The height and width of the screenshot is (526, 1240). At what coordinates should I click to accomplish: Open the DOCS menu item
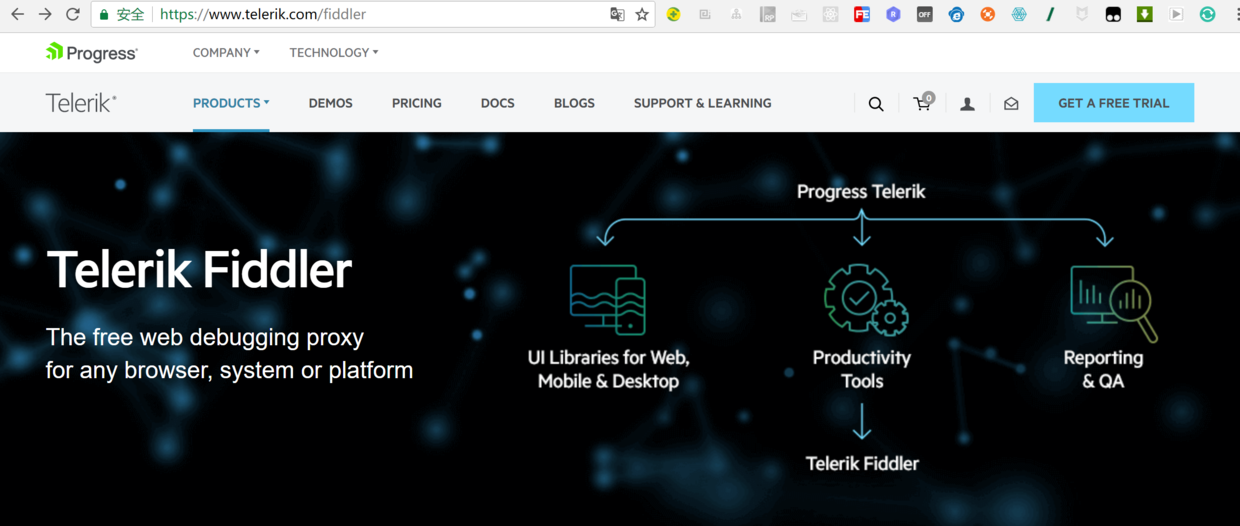click(497, 103)
